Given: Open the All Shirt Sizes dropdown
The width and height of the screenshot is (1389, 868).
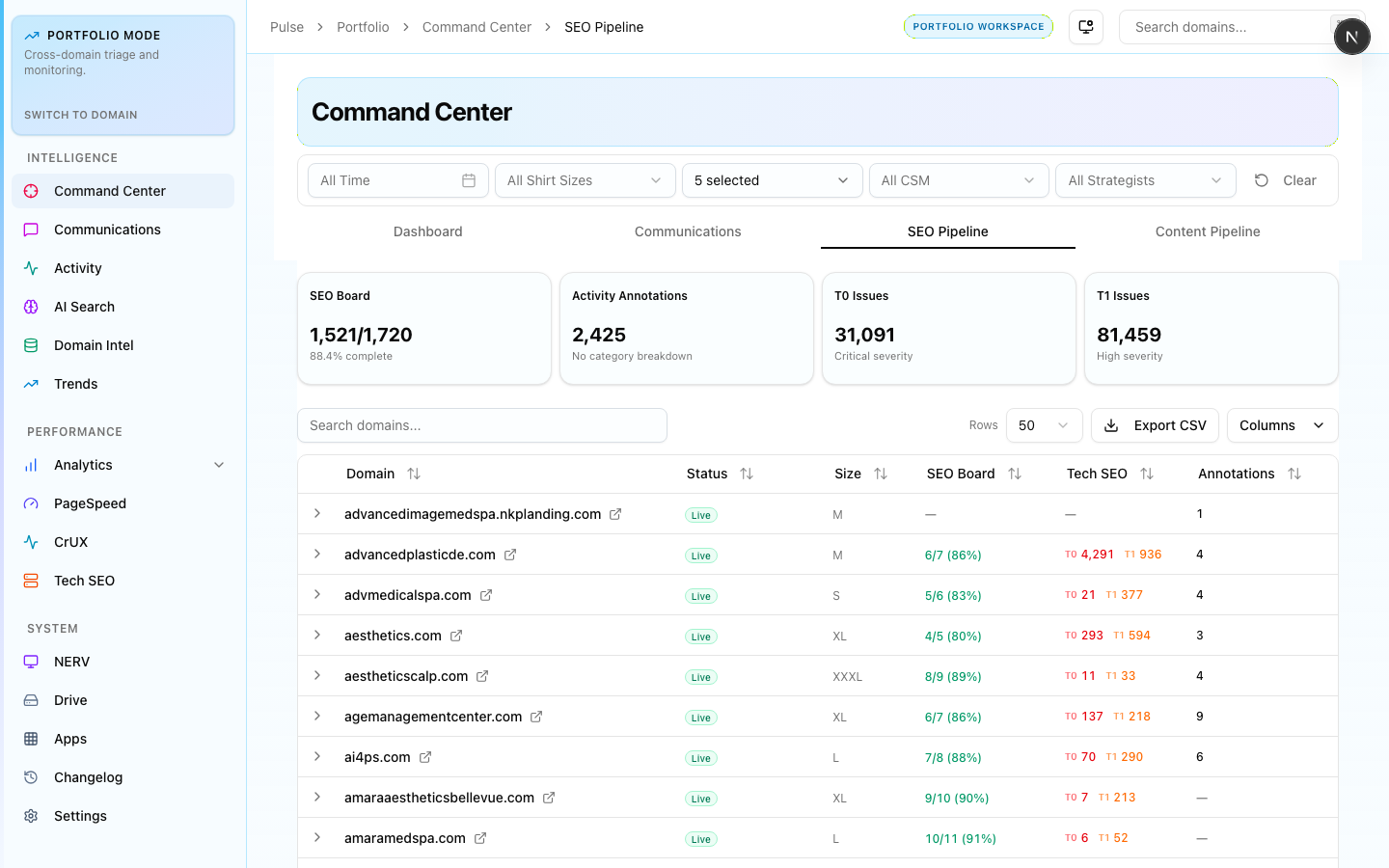Looking at the screenshot, I should 585,180.
